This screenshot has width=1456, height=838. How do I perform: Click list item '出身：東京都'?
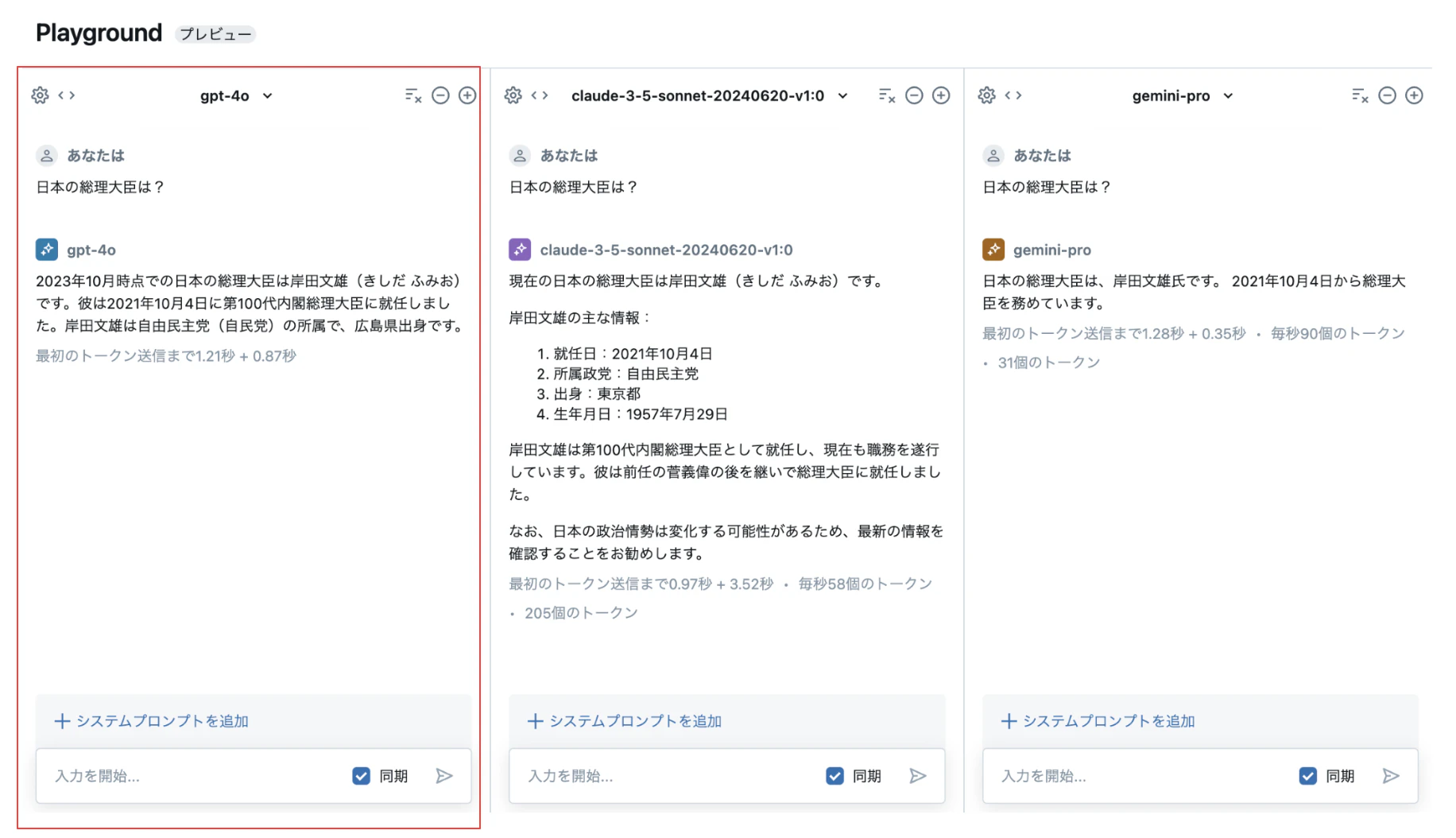pos(597,394)
